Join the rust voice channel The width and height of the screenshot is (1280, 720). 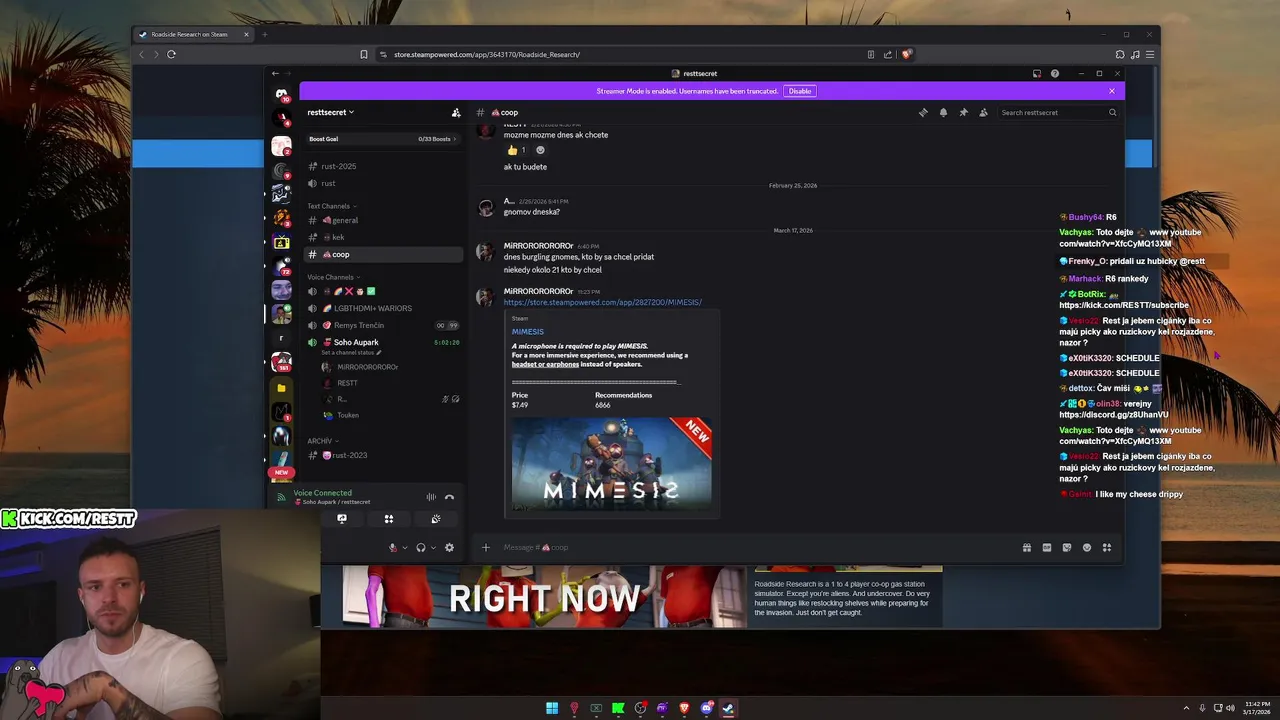coord(384,183)
